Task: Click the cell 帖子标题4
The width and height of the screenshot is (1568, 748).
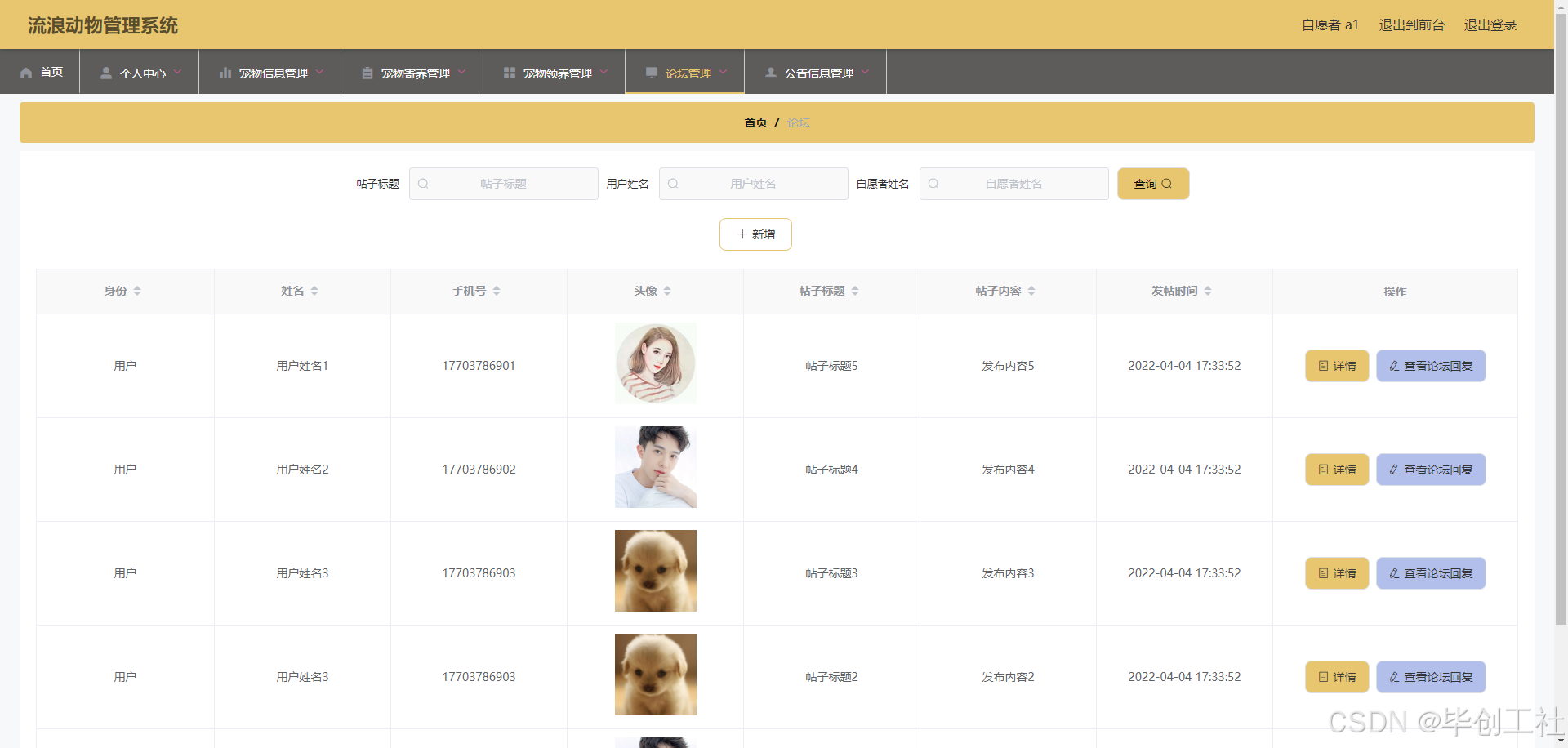Action: pos(831,470)
